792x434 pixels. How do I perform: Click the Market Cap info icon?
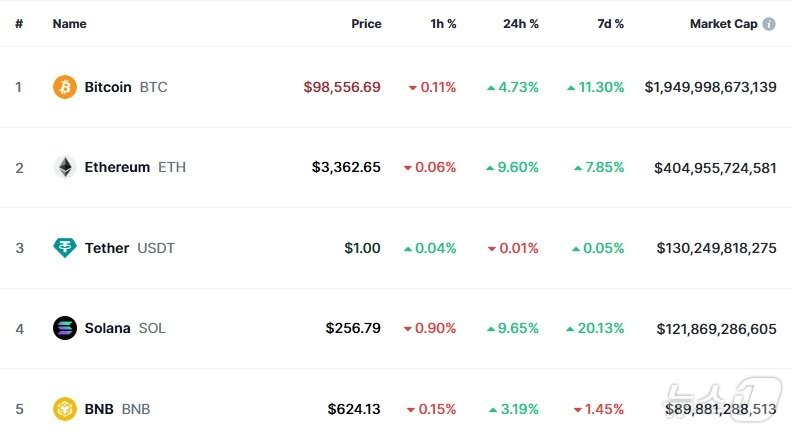[x=769, y=24]
